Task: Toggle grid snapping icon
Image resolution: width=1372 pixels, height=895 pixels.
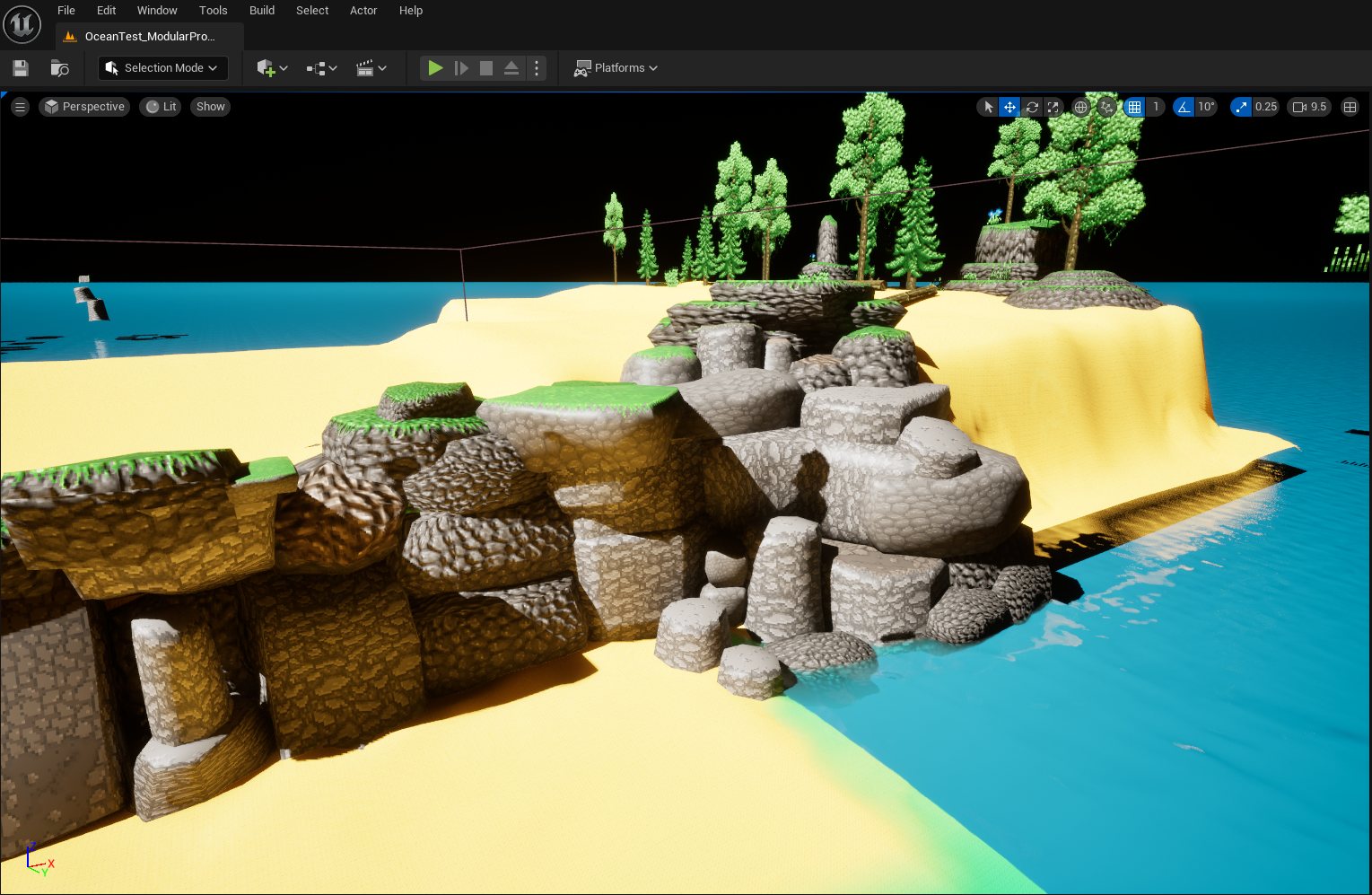Action: tap(1135, 107)
